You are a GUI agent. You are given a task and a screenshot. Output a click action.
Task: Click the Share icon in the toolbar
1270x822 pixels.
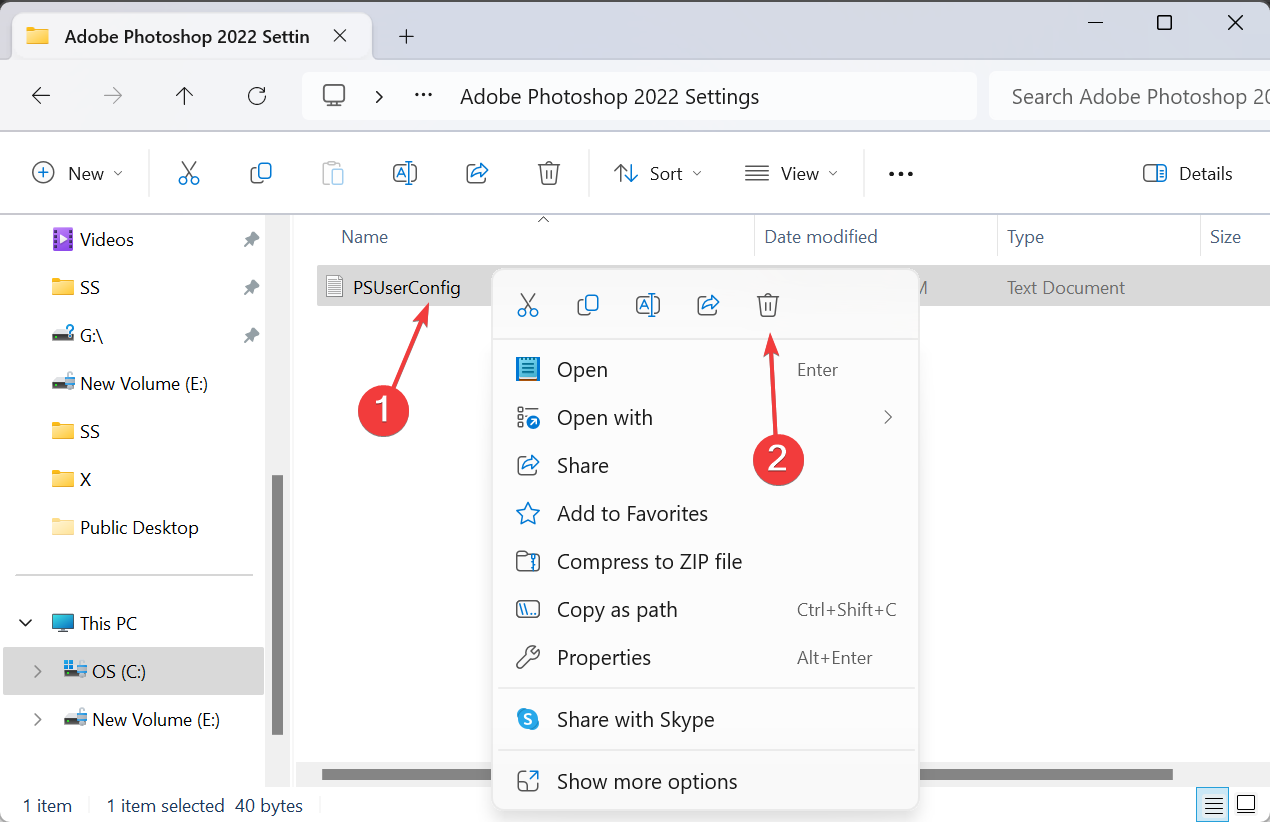pyautogui.click(x=477, y=173)
